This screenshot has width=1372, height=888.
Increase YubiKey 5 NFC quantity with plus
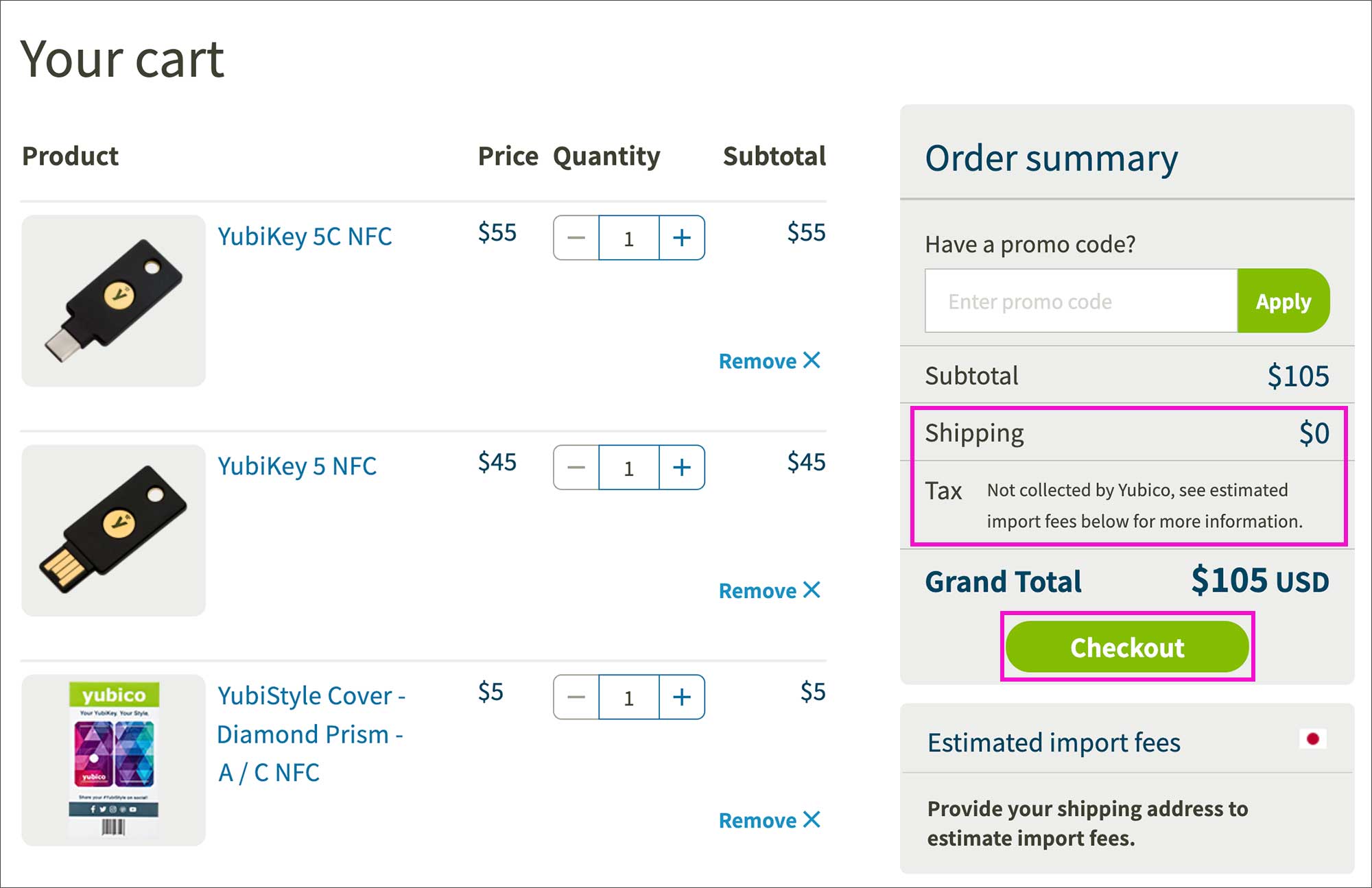click(x=681, y=468)
